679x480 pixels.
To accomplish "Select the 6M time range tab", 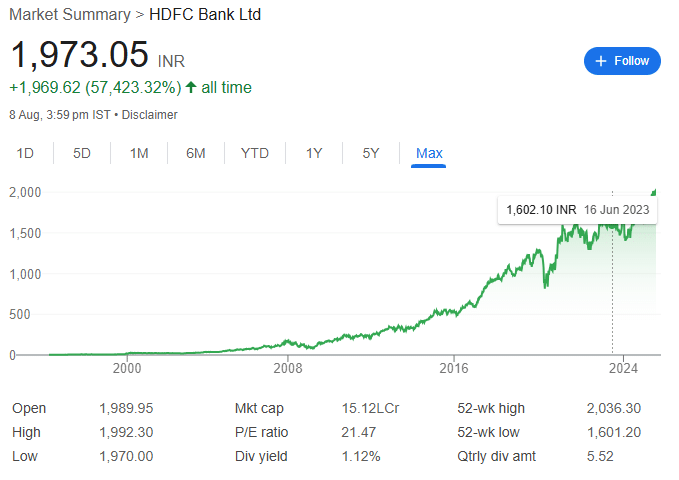I will click(x=196, y=153).
